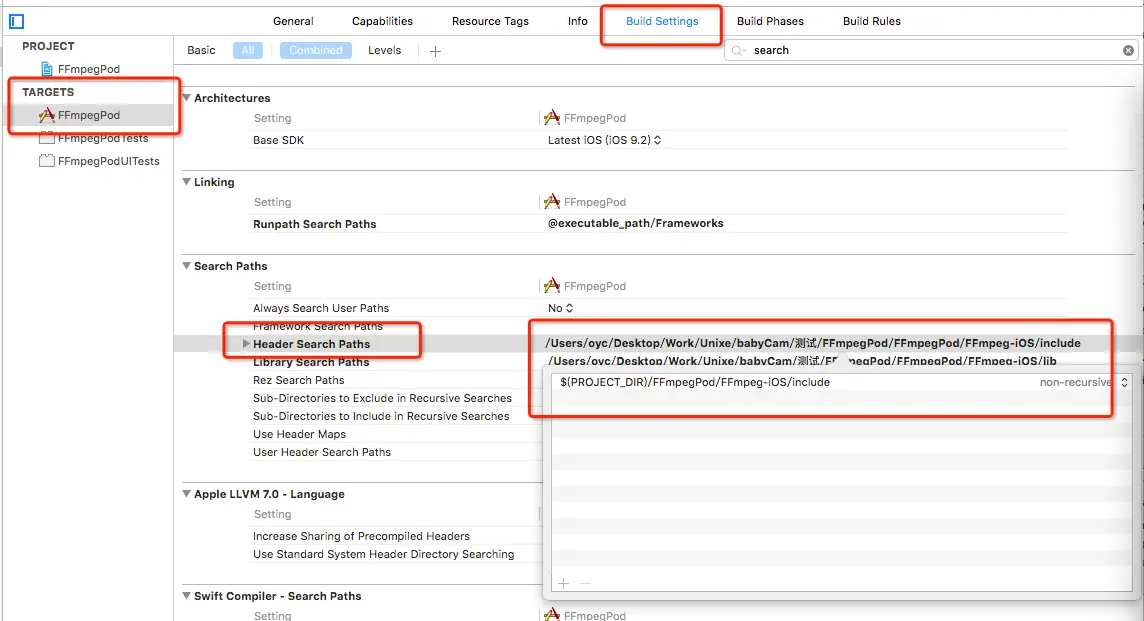Select the User Header Search Paths setting
Screen dimensions: 1144x621
[322, 452]
